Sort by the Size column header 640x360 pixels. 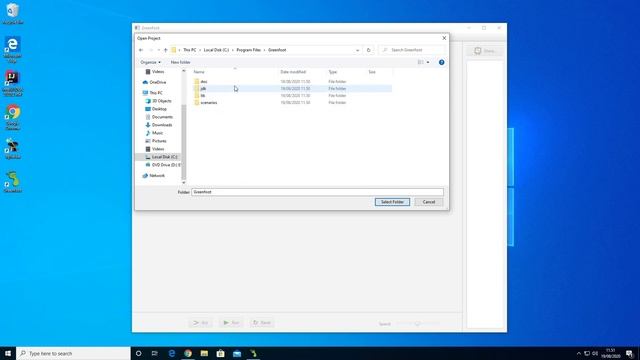pyautogui.click(x=379, y=72)
